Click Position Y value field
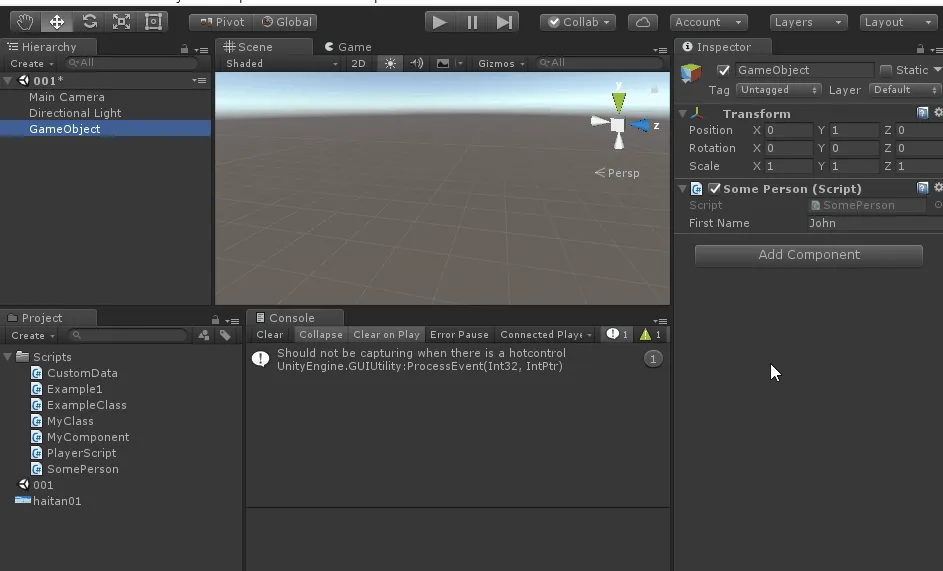The width and height of the screenshot is (943, 571). 854,130
